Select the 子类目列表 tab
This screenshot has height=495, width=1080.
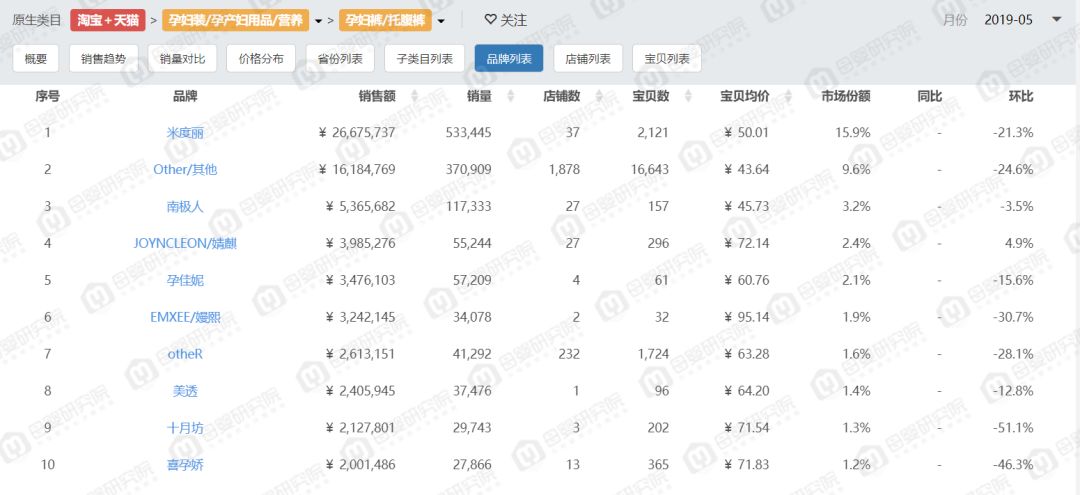[424, 59]
